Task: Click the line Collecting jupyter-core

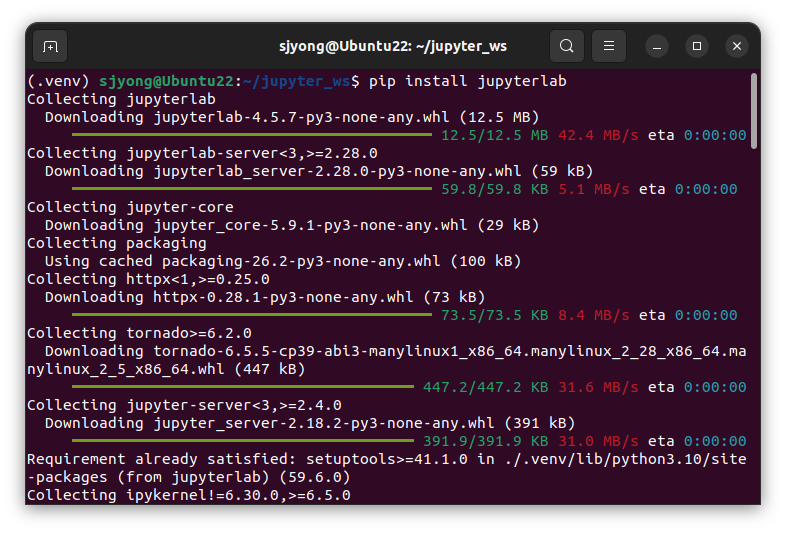Action: 130,207
